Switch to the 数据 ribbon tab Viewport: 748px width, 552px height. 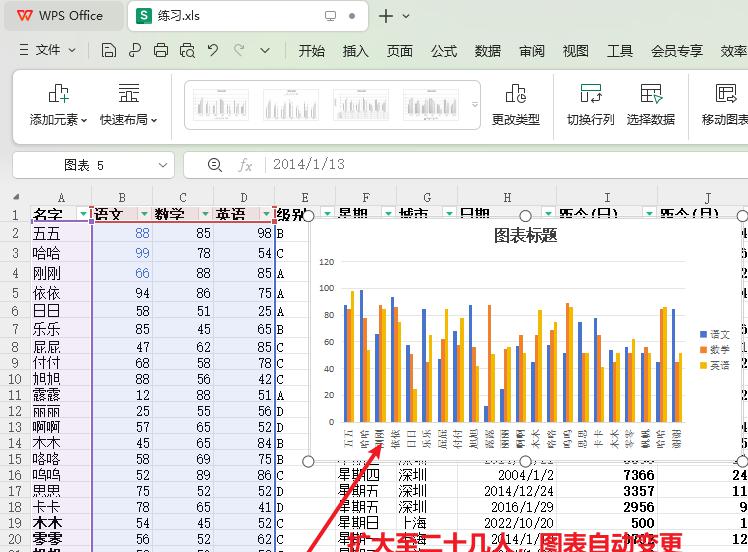488,51
